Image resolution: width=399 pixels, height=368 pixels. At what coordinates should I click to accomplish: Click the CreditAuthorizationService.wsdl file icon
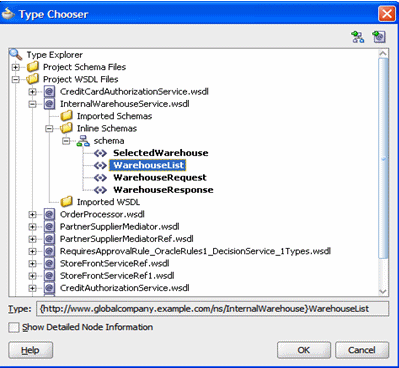tap(49, 288)
